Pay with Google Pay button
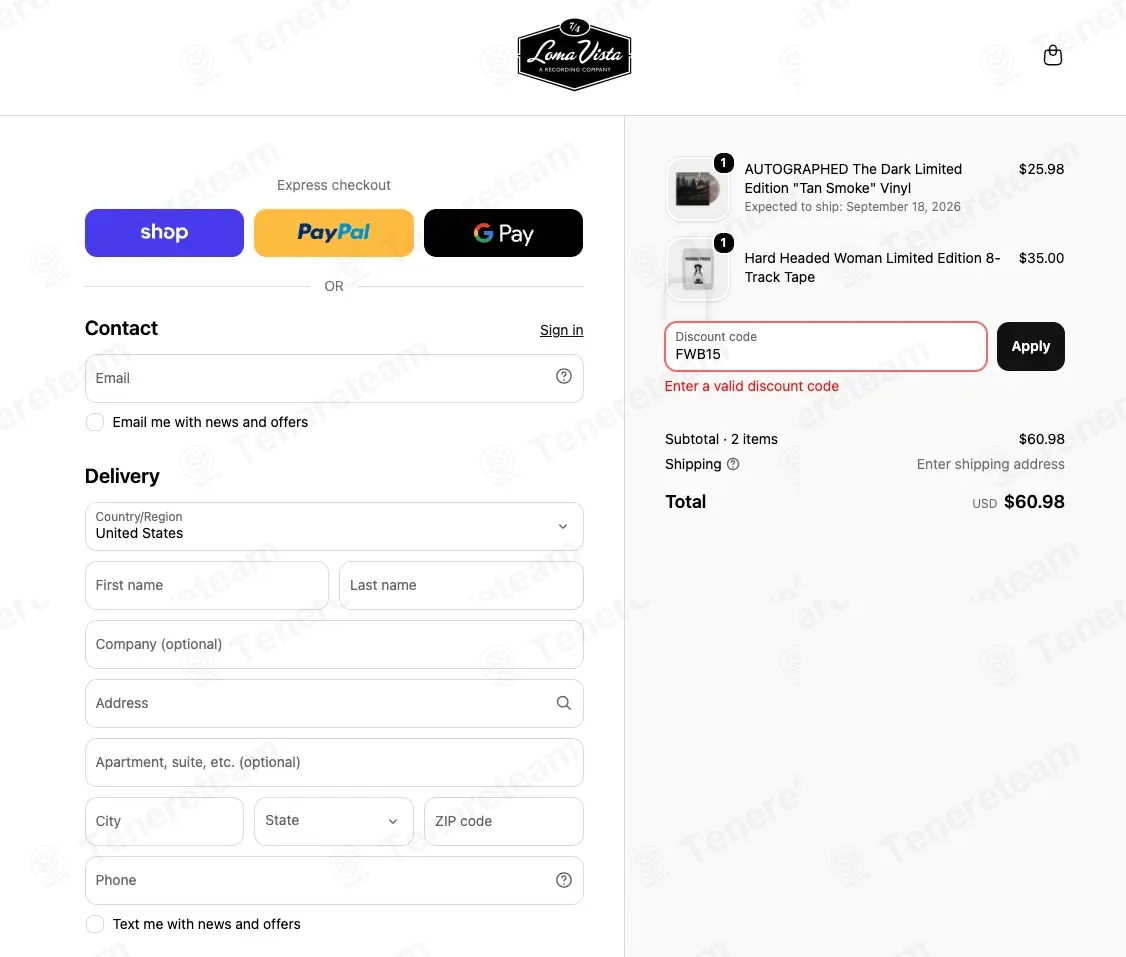This screenshot has width=1126, height=957. 503,233
